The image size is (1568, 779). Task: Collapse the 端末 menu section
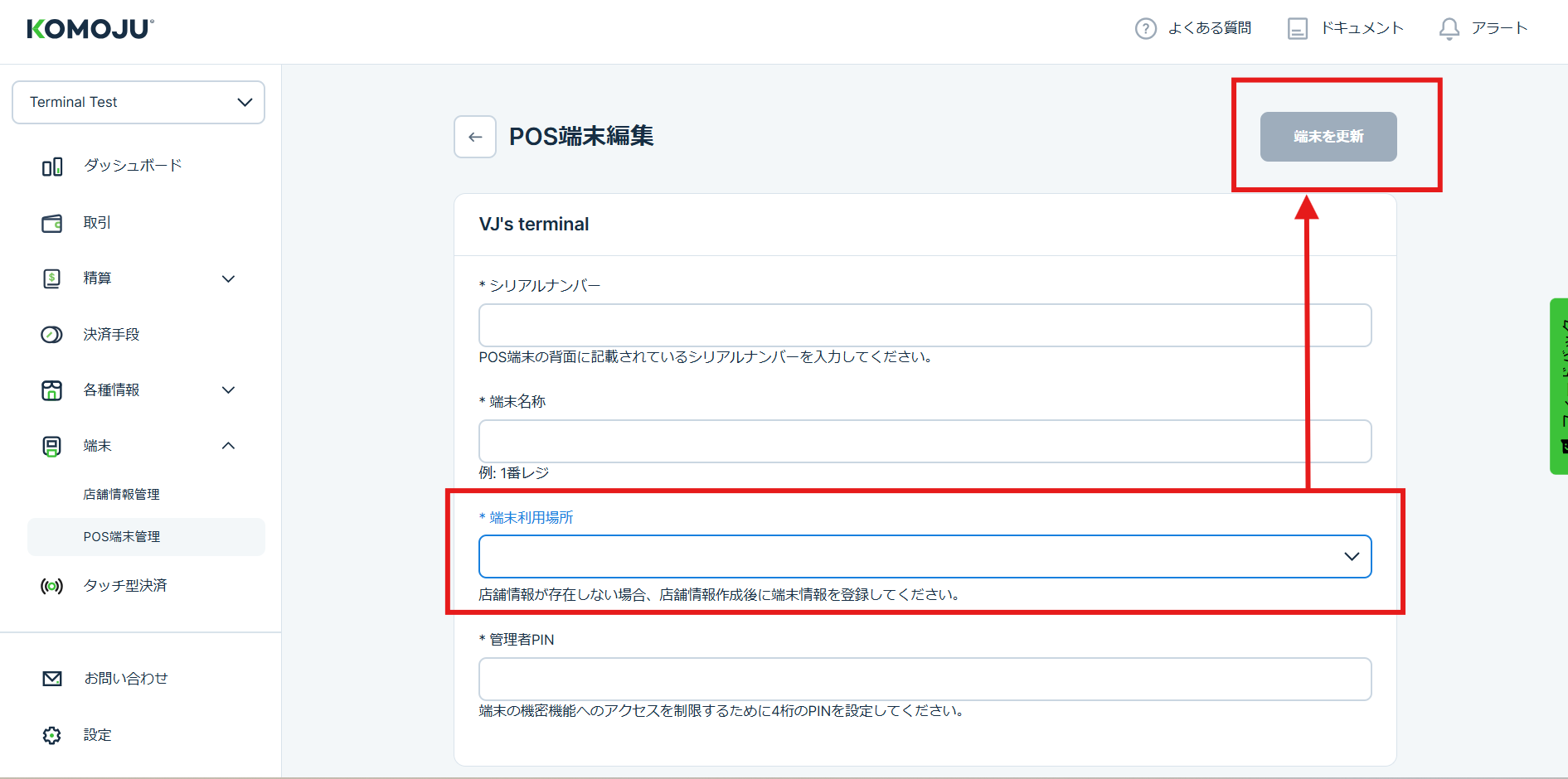[x=229, y=446]
